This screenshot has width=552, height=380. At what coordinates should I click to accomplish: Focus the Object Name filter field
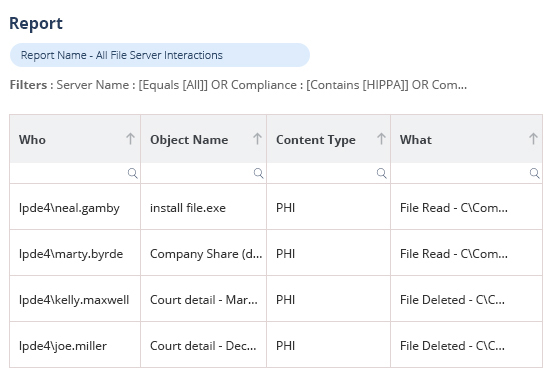point(203,173)
